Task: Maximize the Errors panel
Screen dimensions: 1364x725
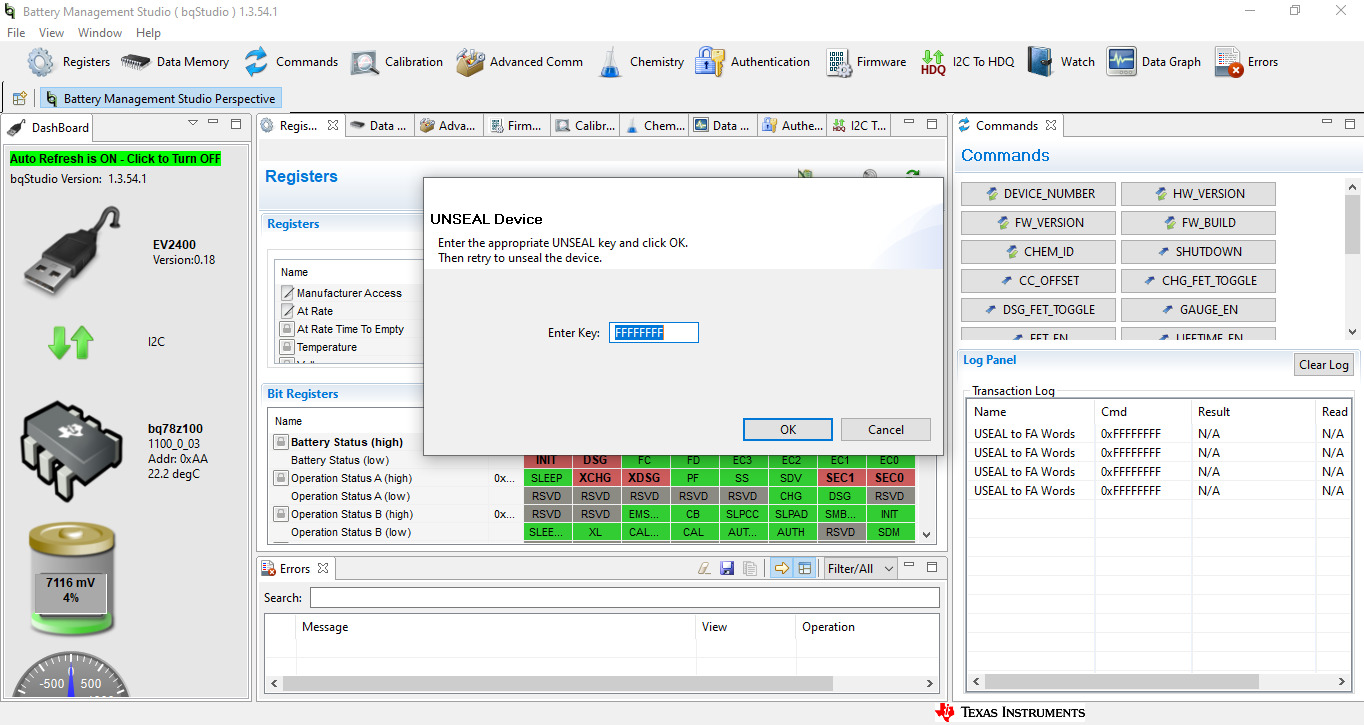Action: coord(932,567)
